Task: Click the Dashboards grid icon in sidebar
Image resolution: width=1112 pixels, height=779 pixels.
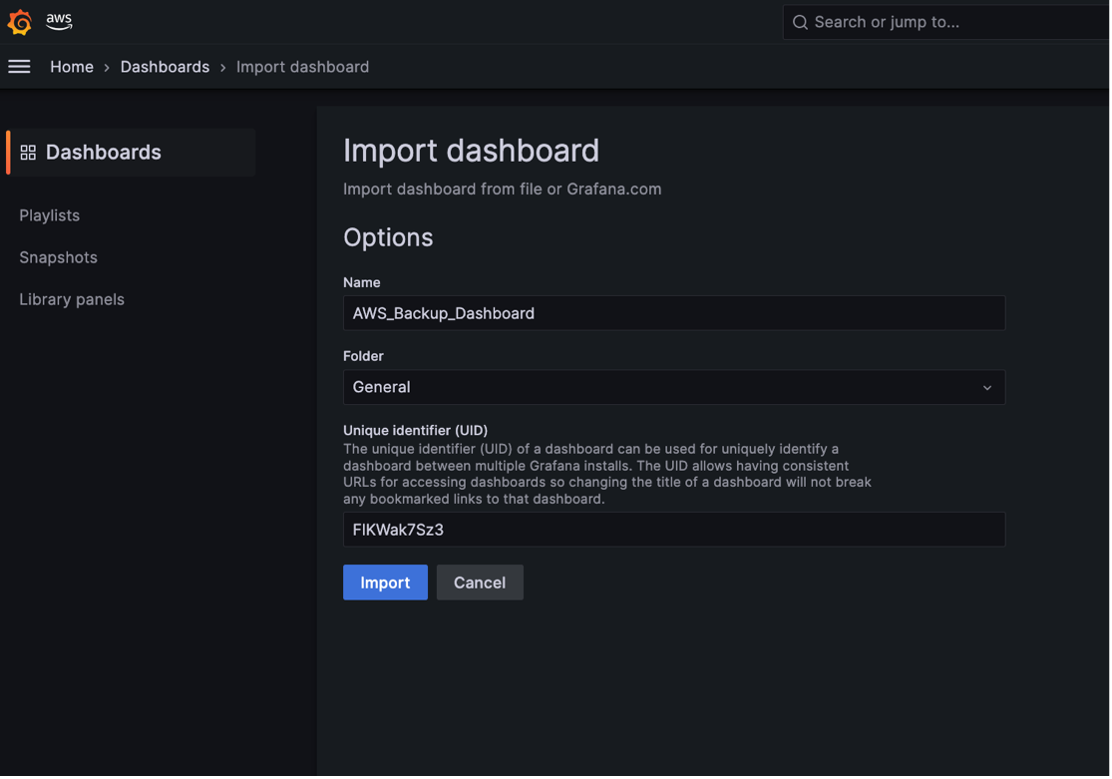Action: pyautogui.click(x=28, y=153)
